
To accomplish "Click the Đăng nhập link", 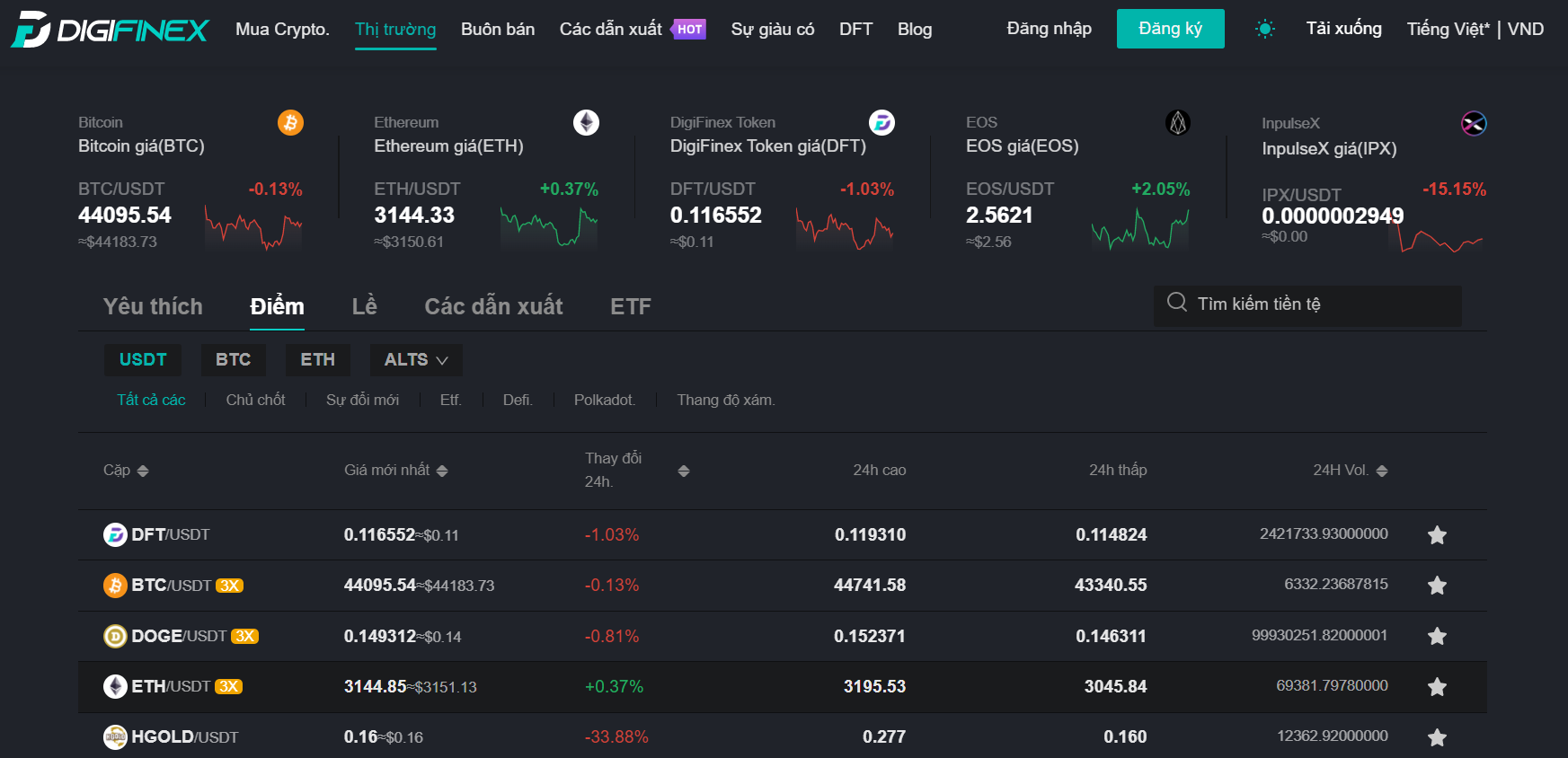I will coord(1049,29).
